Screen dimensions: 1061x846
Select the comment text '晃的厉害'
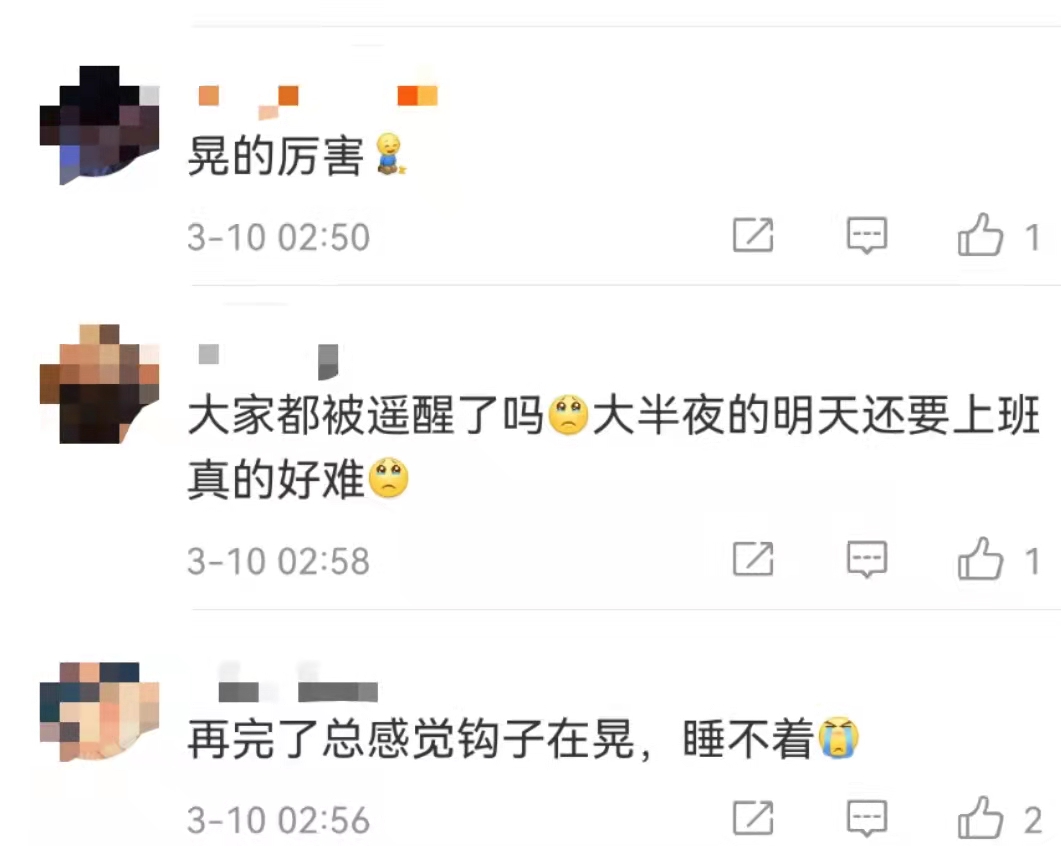pos(275,156)
